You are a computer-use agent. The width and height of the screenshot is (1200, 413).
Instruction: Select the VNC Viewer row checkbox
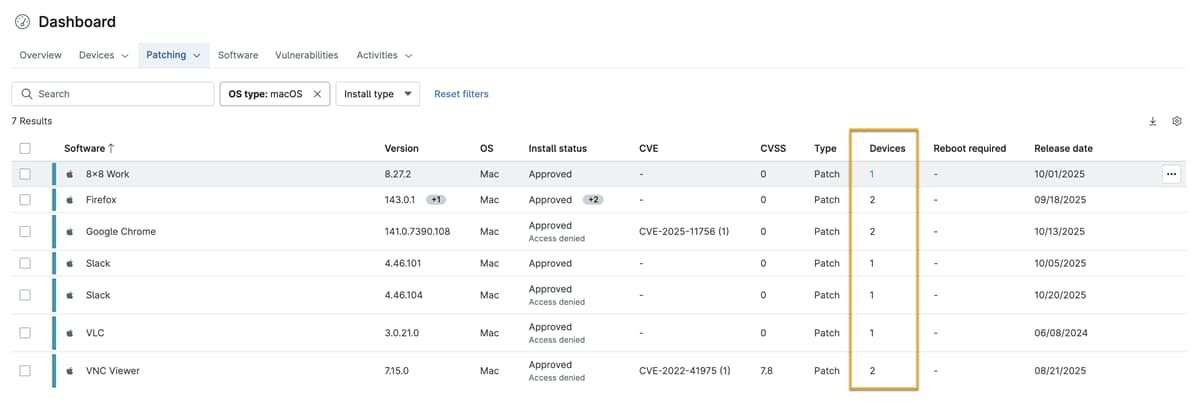[25, 371]
